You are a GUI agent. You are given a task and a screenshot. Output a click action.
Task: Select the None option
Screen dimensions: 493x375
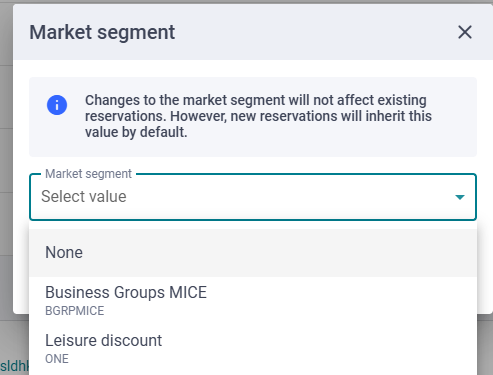point(253,253)
